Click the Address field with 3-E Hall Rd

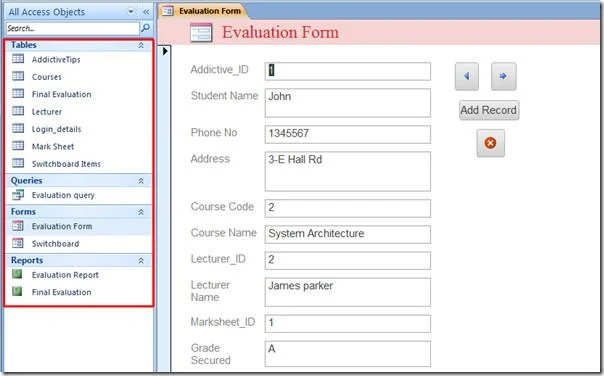click(347, 171)
